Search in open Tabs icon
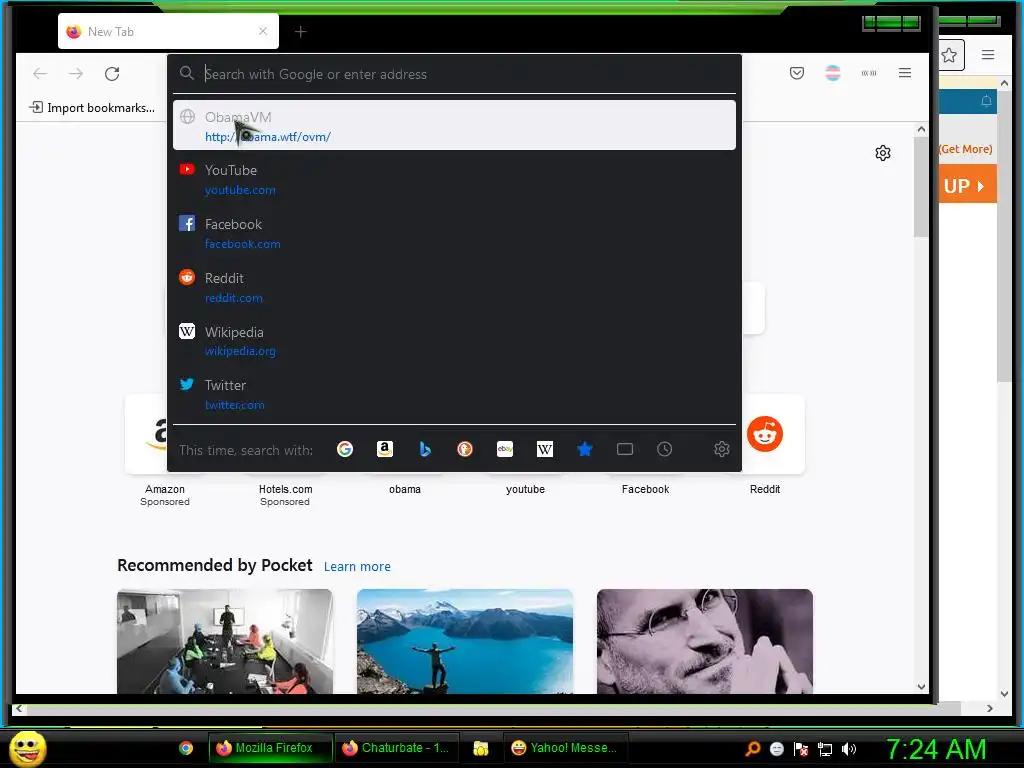This screenshot has width=1024, height=768. click(x=624, y=449)
